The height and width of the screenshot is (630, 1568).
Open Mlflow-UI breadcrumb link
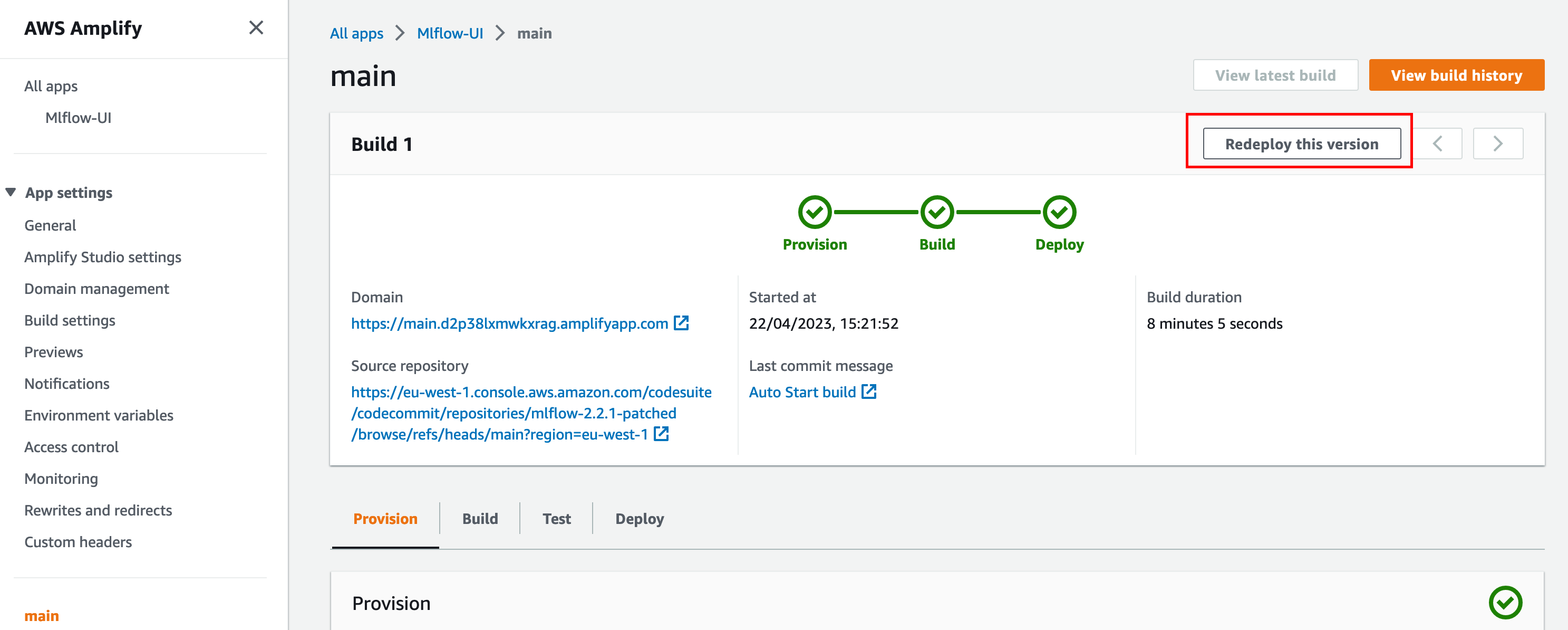point(450,34)
